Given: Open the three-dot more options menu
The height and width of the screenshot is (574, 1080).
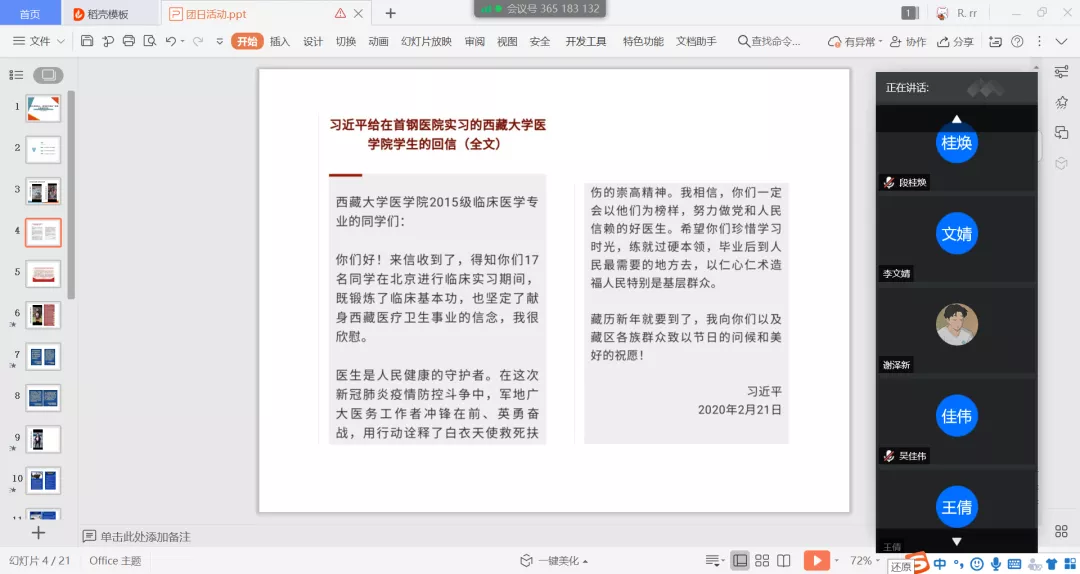Looking at the screenshot, I should point(1039,41).
